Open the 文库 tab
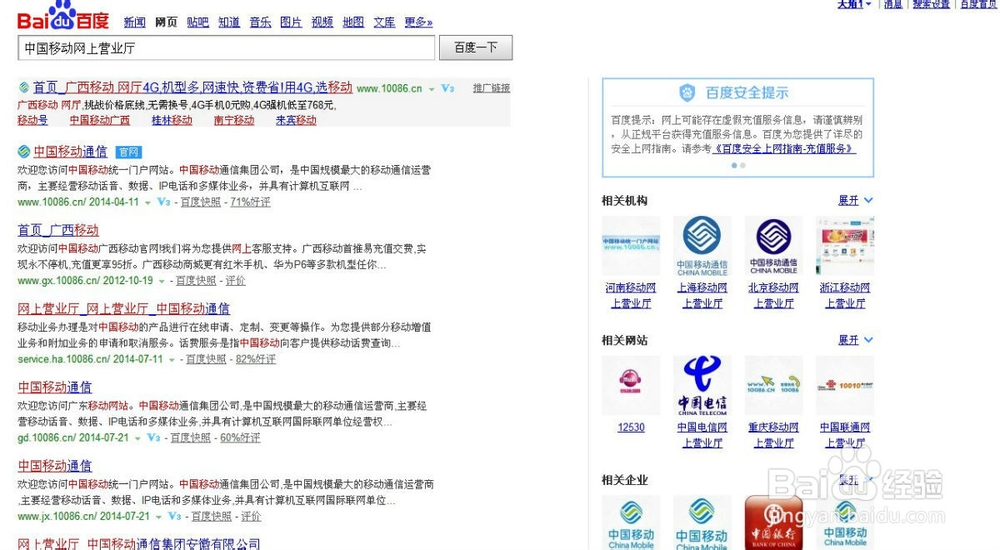This screenshot has height=550, width=1000. click(x=385, y=22)
